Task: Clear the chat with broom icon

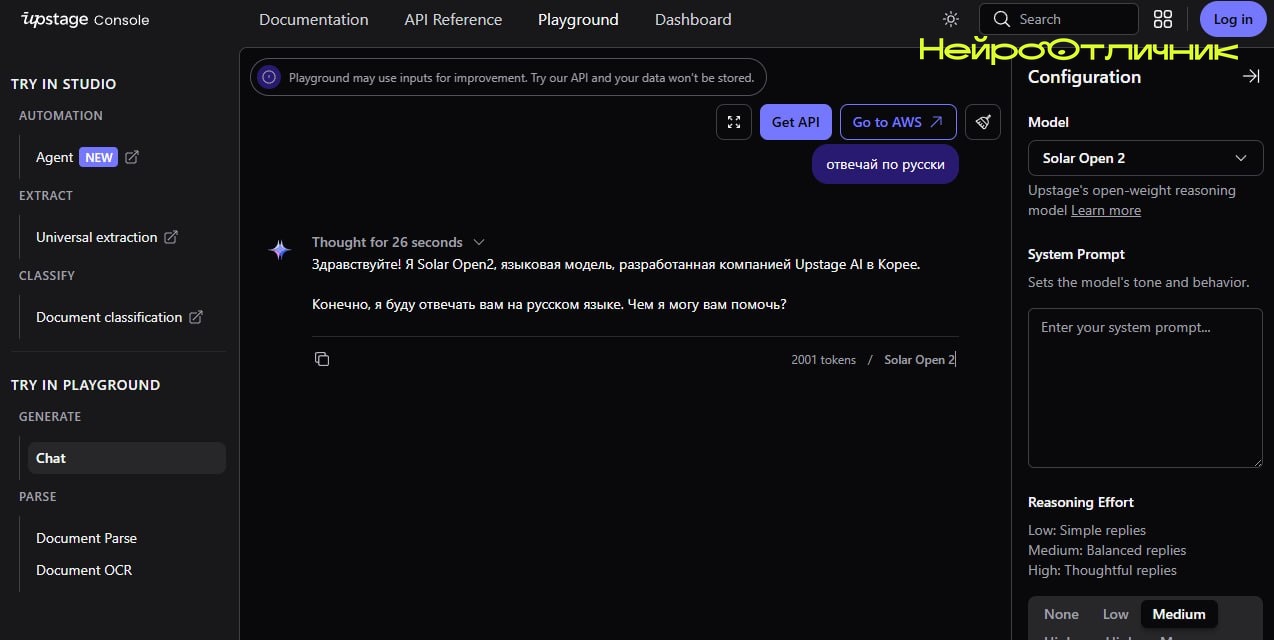Action: 983,122
